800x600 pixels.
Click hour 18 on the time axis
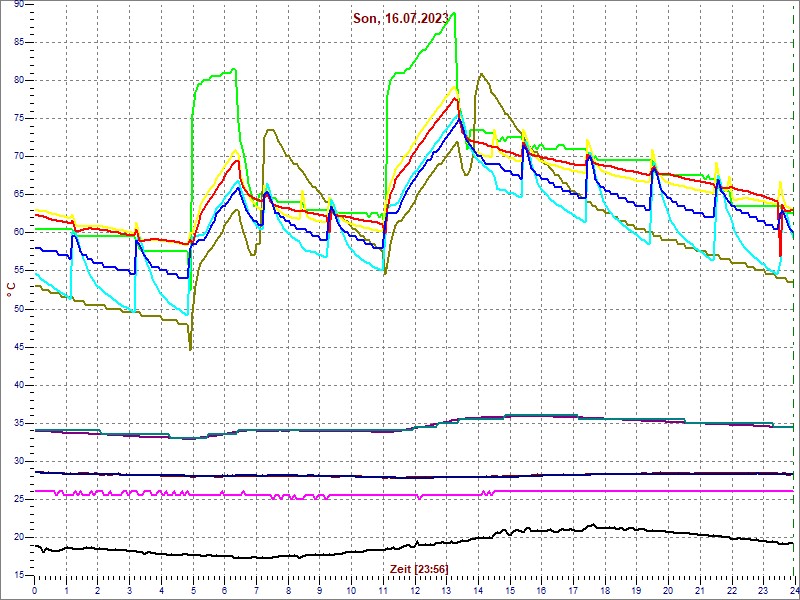click(605, 589)
